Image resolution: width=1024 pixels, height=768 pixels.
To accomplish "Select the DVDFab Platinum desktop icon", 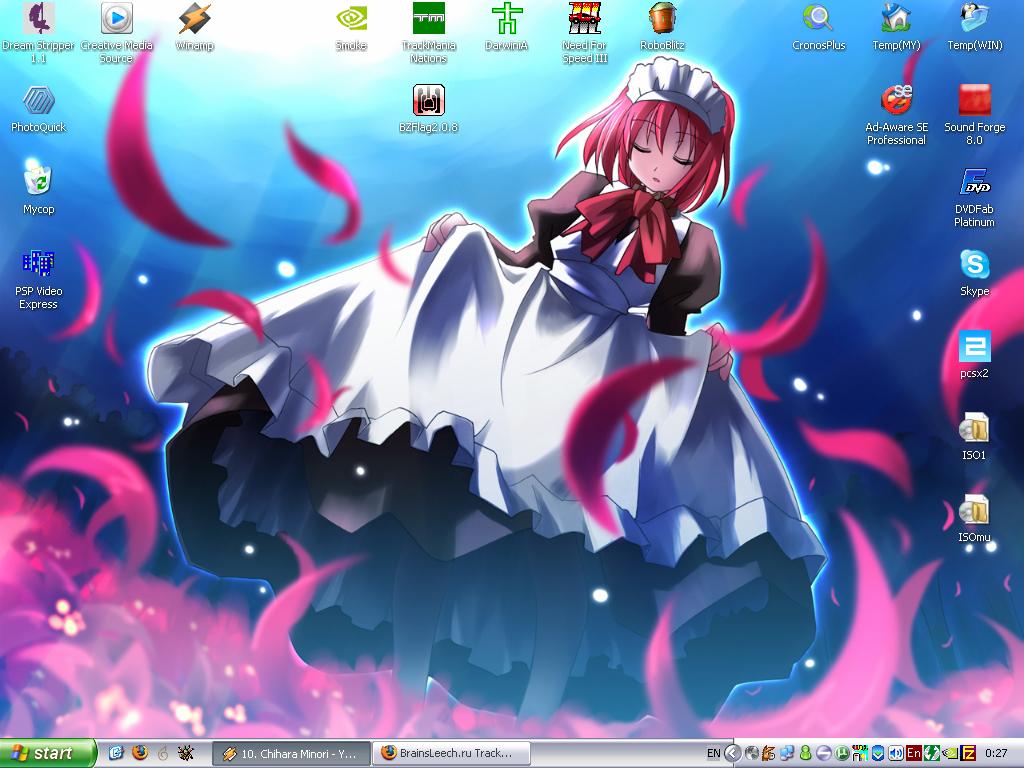I will pyautogui.click(x=974, y=197).
